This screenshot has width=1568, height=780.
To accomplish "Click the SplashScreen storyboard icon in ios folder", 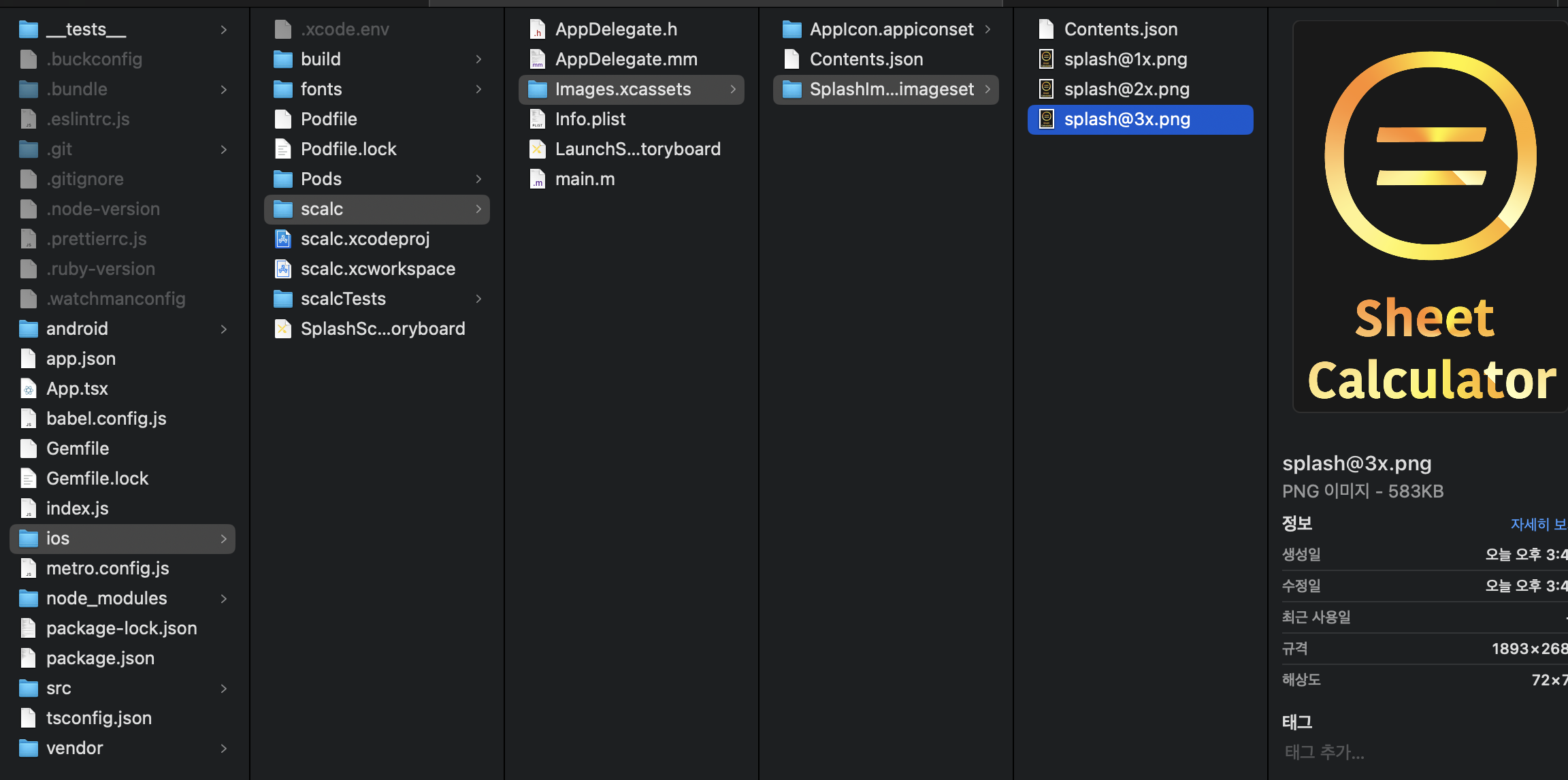I will click(x=283, y=329).
